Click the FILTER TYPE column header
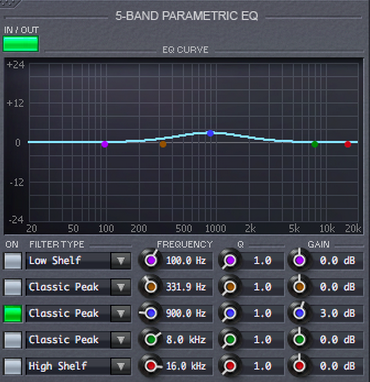 pos(57,244)
